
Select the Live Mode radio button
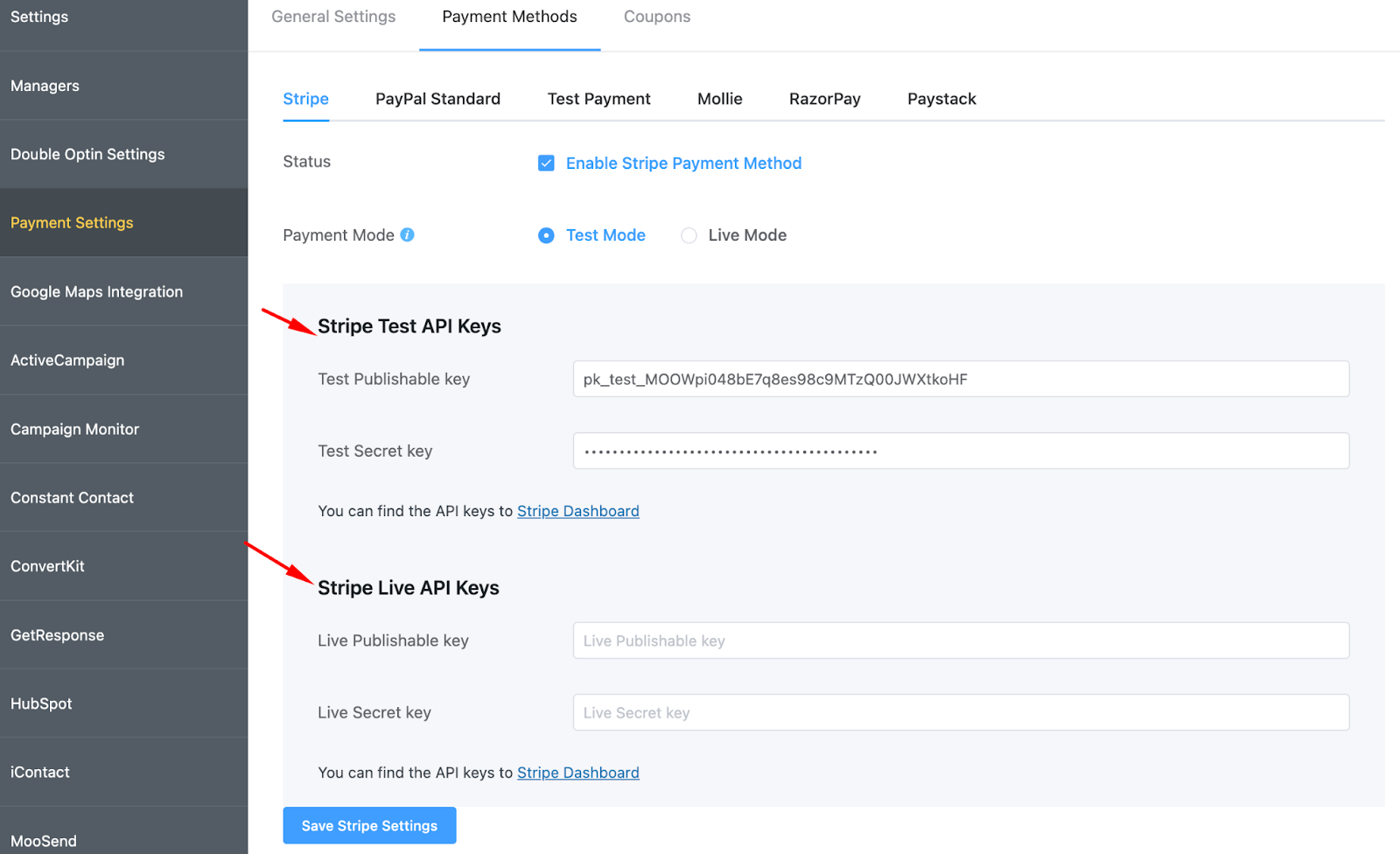[x=689, y=235]
